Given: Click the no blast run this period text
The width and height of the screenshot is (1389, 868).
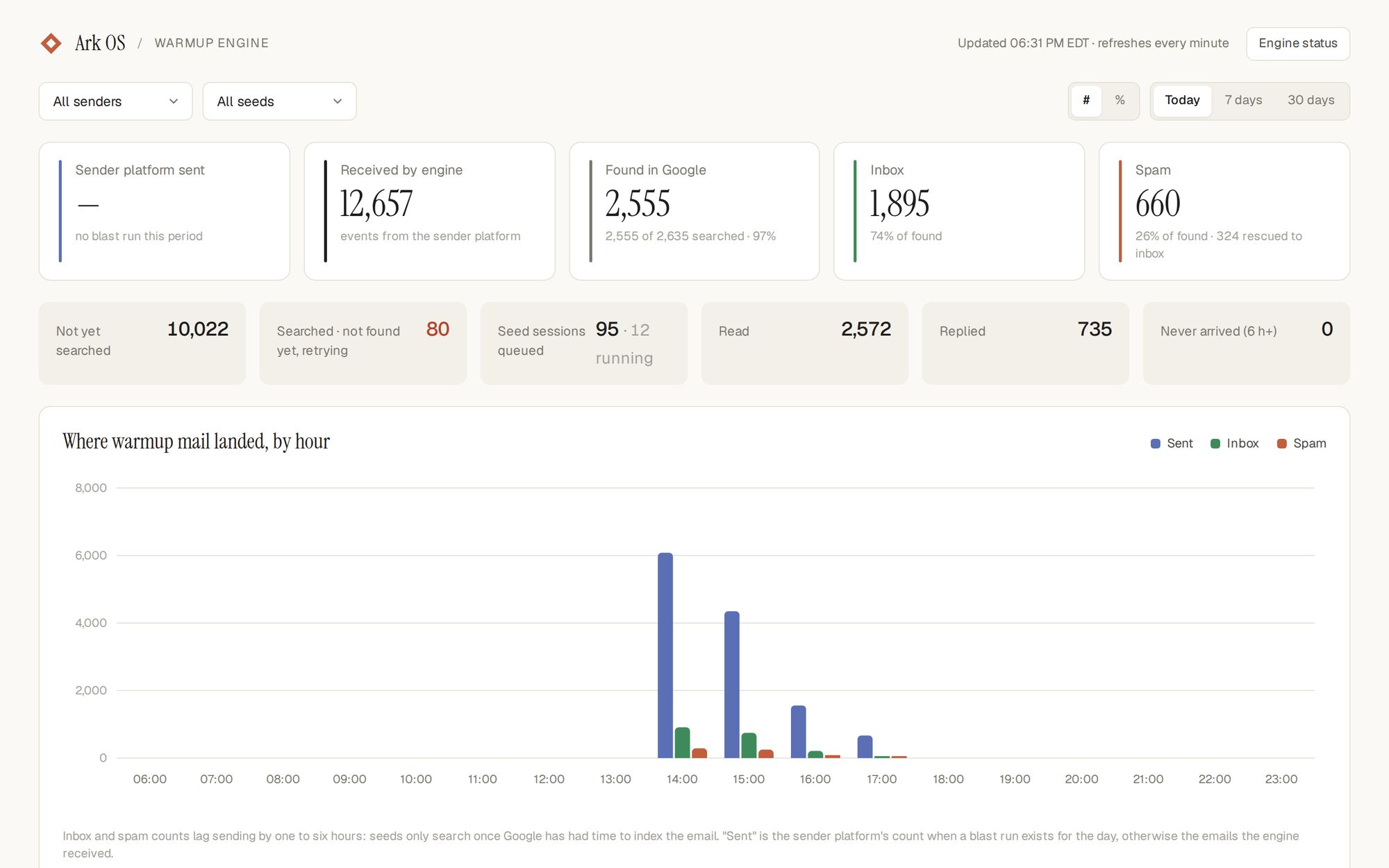Looking at the screenshot, I should tap(139, 236).
